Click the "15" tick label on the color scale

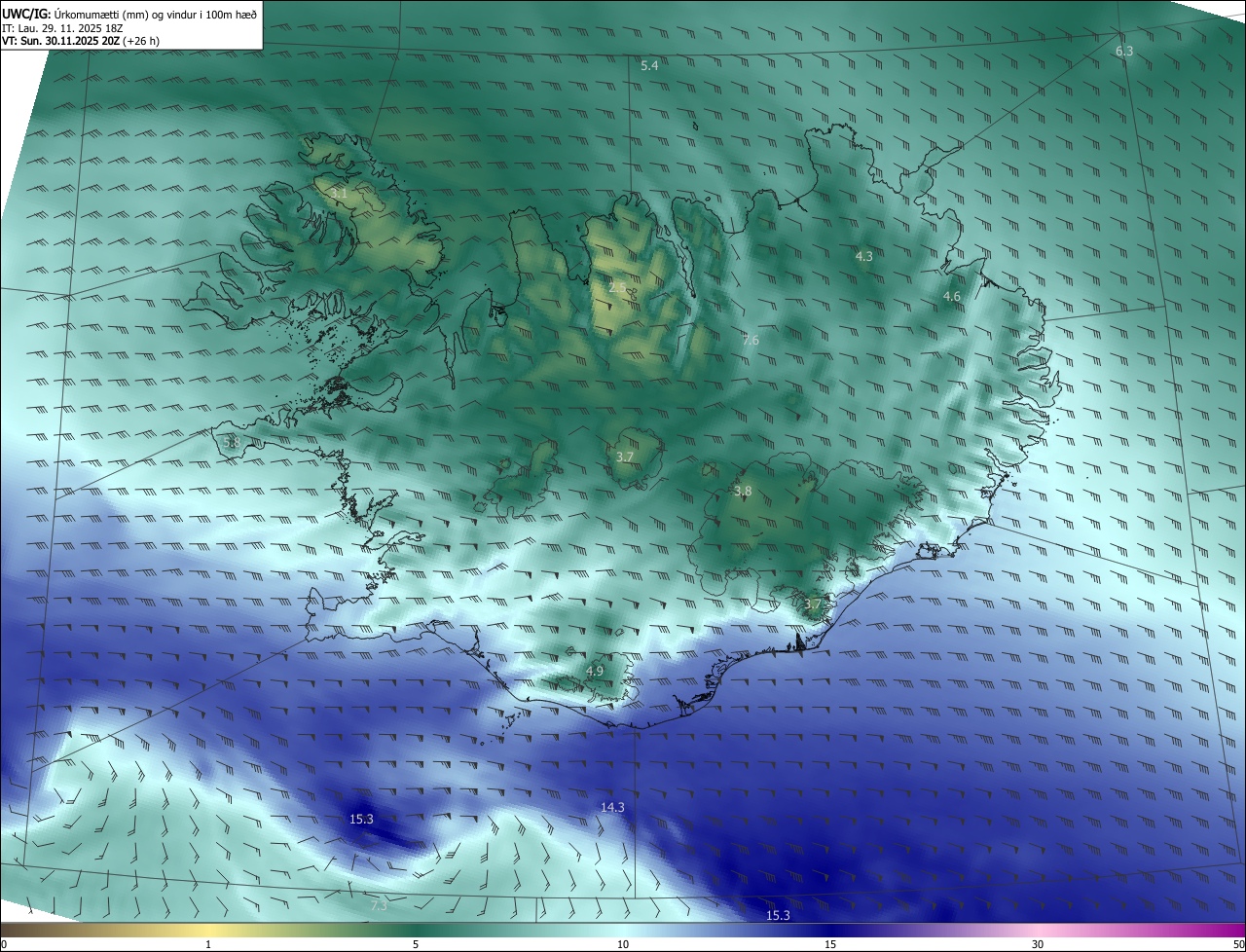(x=830, y=945)
